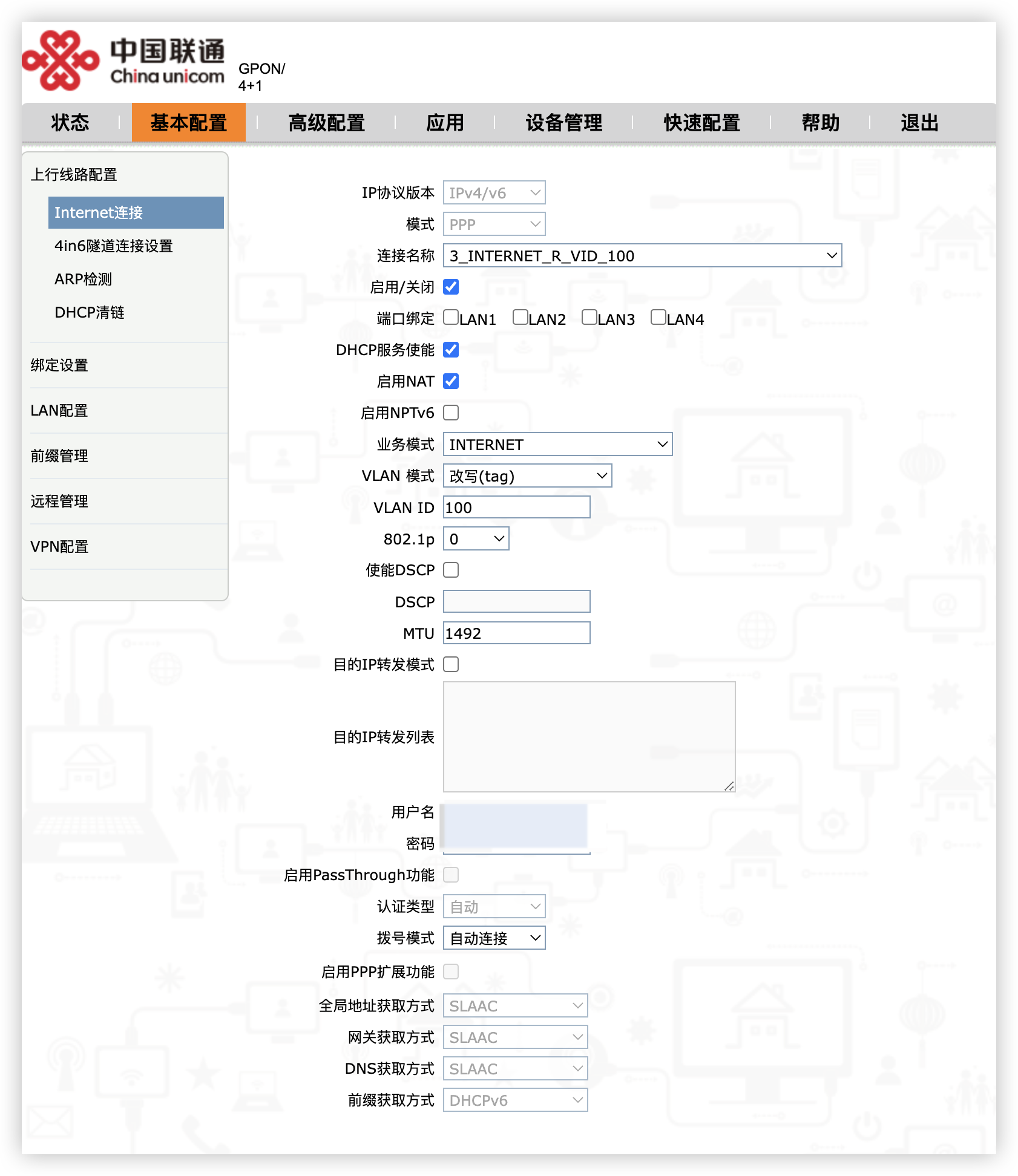Viewport: 1018px width, 1176px height.
Task: Check the LAN4 port binding box
Action: pos(658,317)
